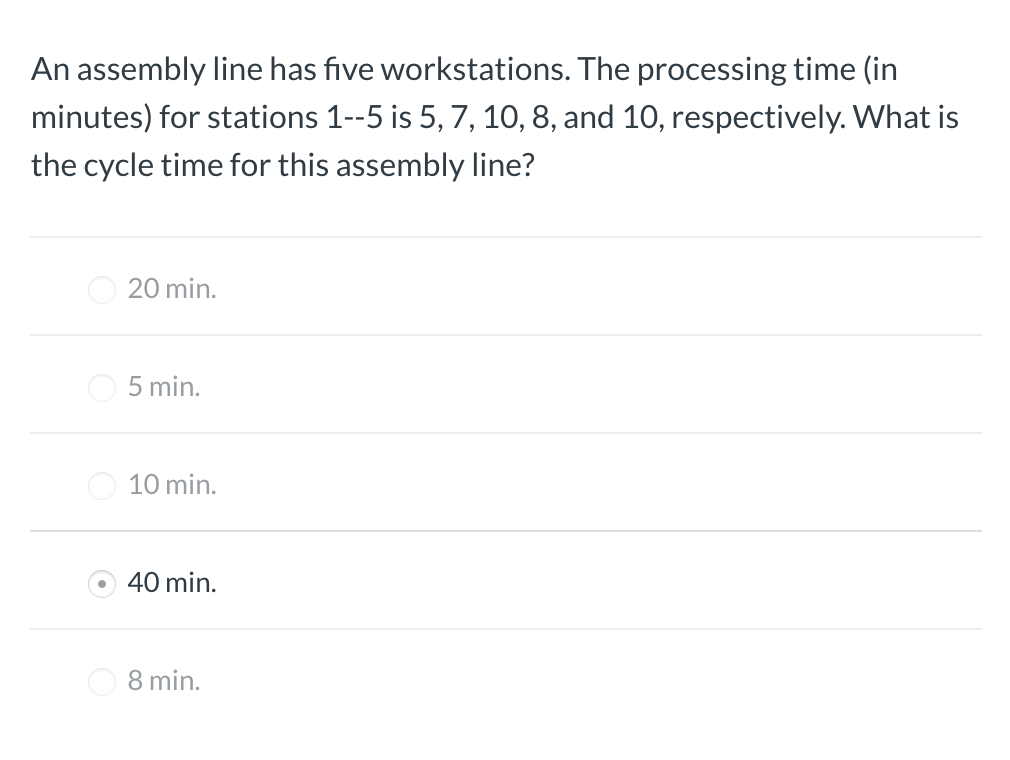The height and width of the screenshot is (760, 1010).
Task: Click the empty radio next to 20 min
Action: click(102, 290)
